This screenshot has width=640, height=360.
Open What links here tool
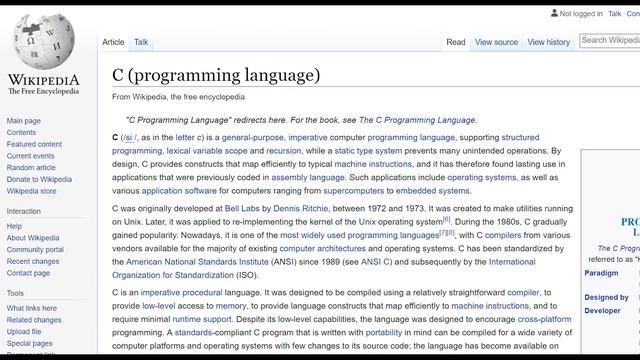click(31, 308)
